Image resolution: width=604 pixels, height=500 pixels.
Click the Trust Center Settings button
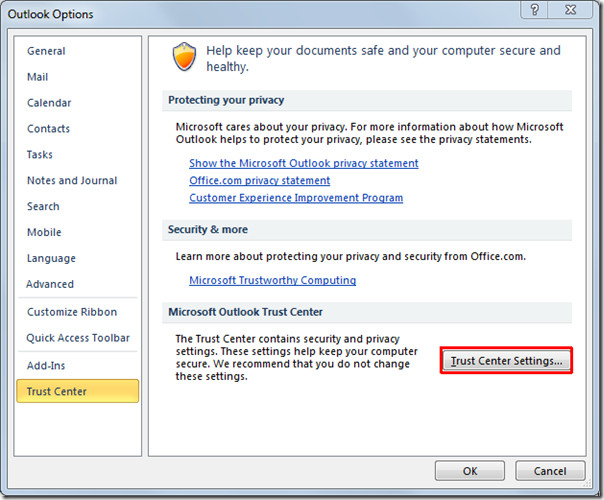[x=506, y=361]
